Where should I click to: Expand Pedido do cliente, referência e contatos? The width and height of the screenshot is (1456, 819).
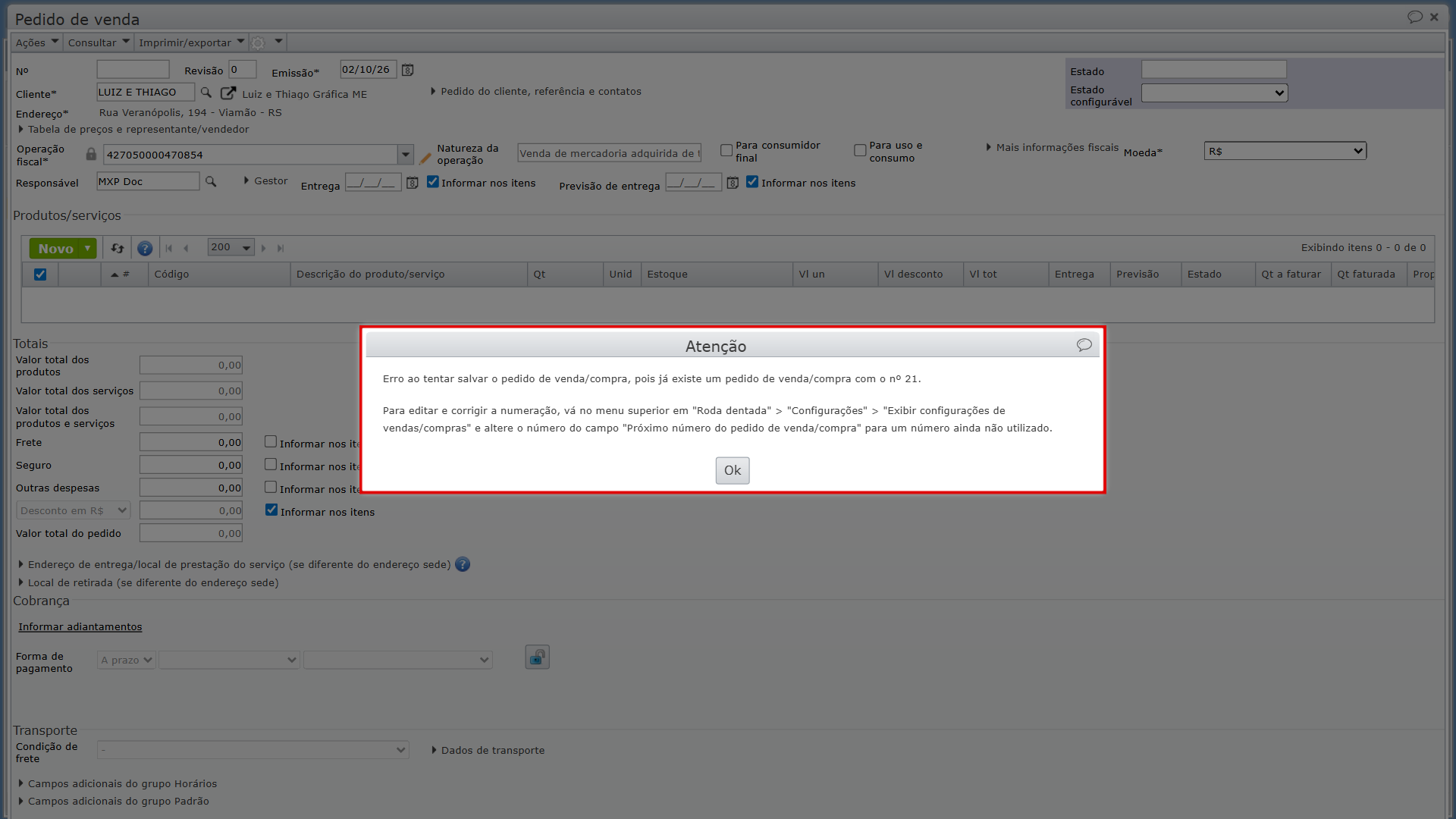point(536,91)
